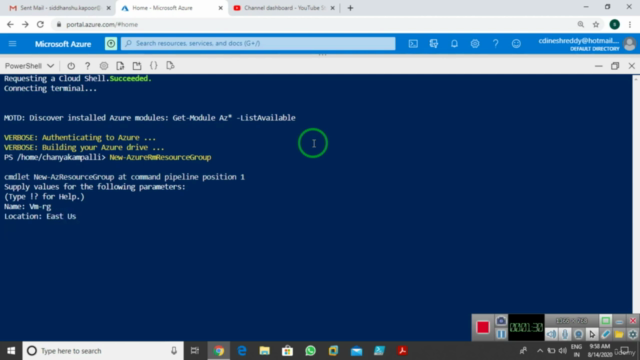Open Cloud Shell settings gear icon
Screen dimensions: 640x360
104,66
